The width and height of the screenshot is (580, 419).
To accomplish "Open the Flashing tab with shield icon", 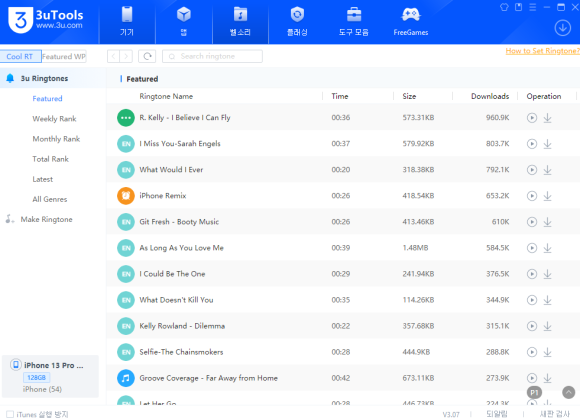I will point(297,22).
